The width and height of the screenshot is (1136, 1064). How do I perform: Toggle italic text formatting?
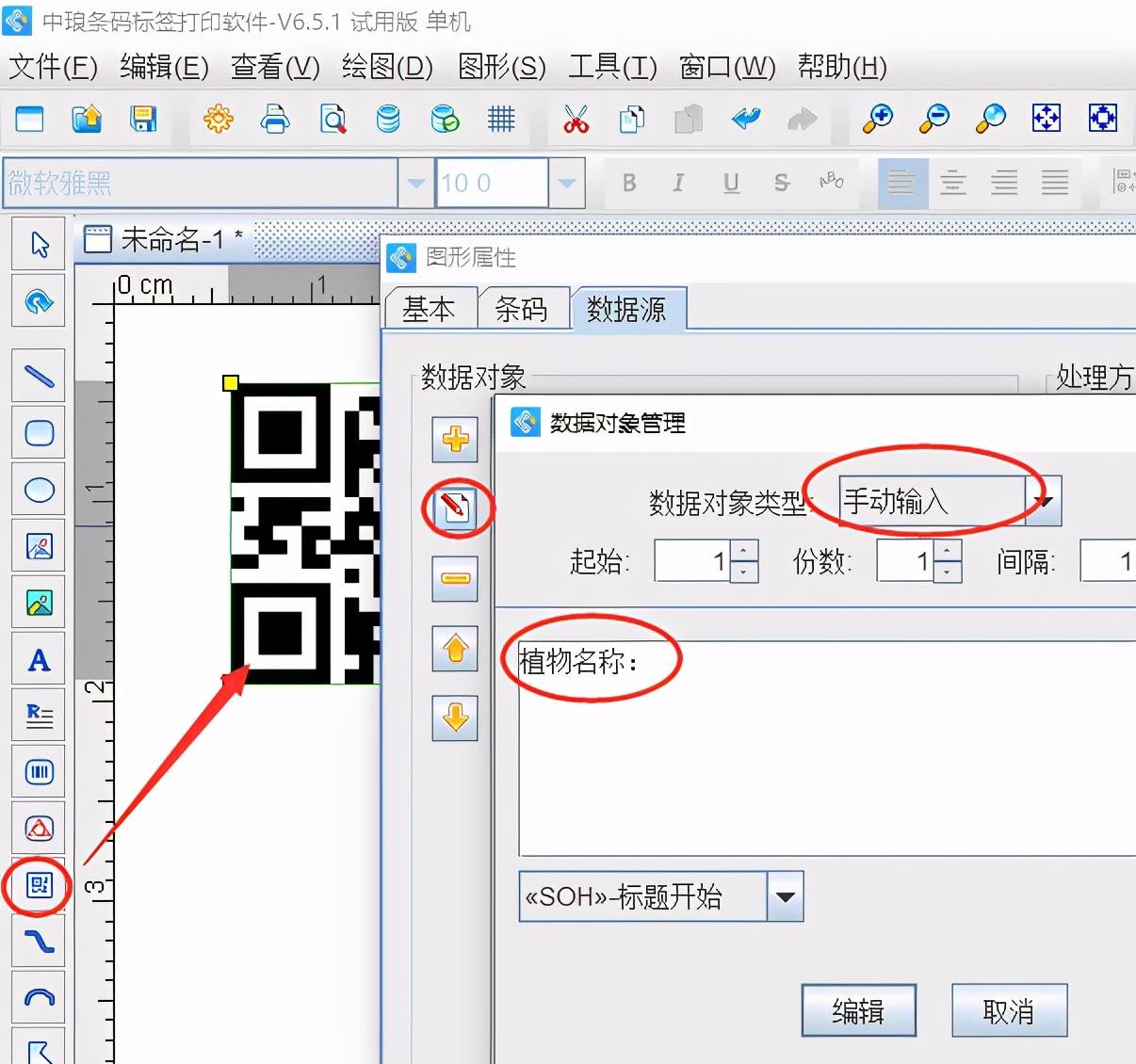click(679, 183)
